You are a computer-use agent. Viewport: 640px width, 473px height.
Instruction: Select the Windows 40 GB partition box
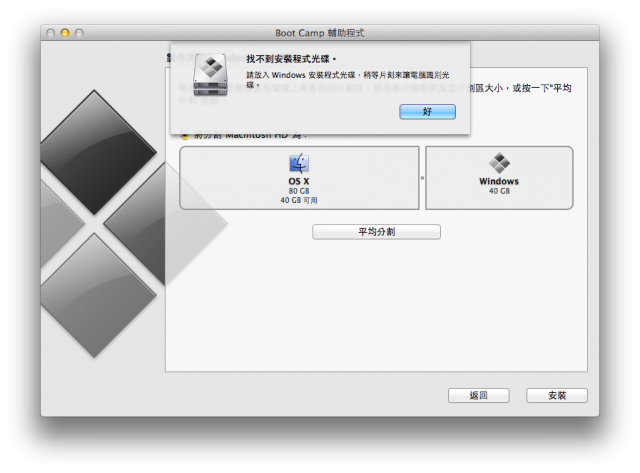click(499, 178)
